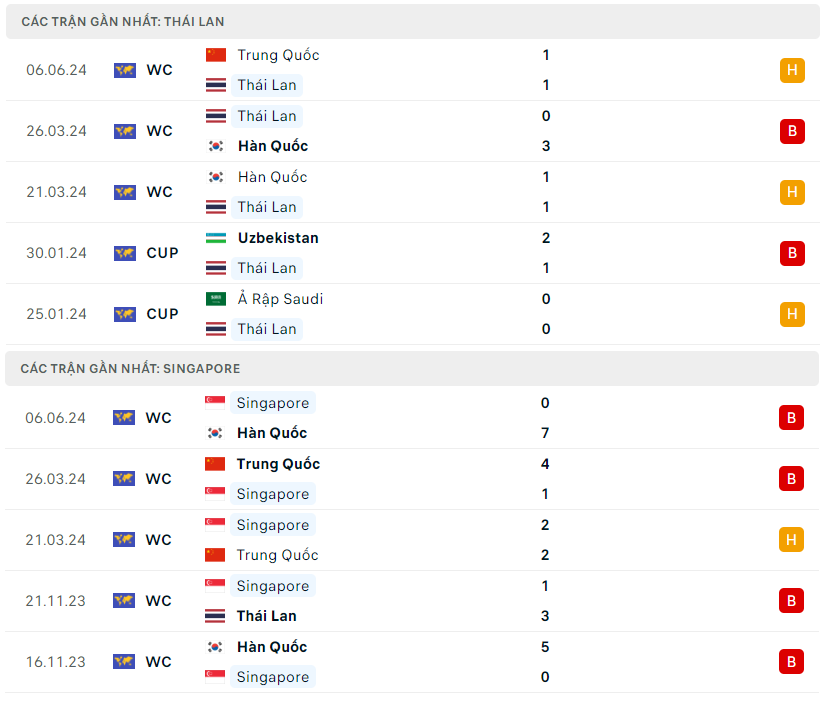822x706 pixels.
Task: Click the competition icon for the 16.11.23 match
Action: click(124, 662)
